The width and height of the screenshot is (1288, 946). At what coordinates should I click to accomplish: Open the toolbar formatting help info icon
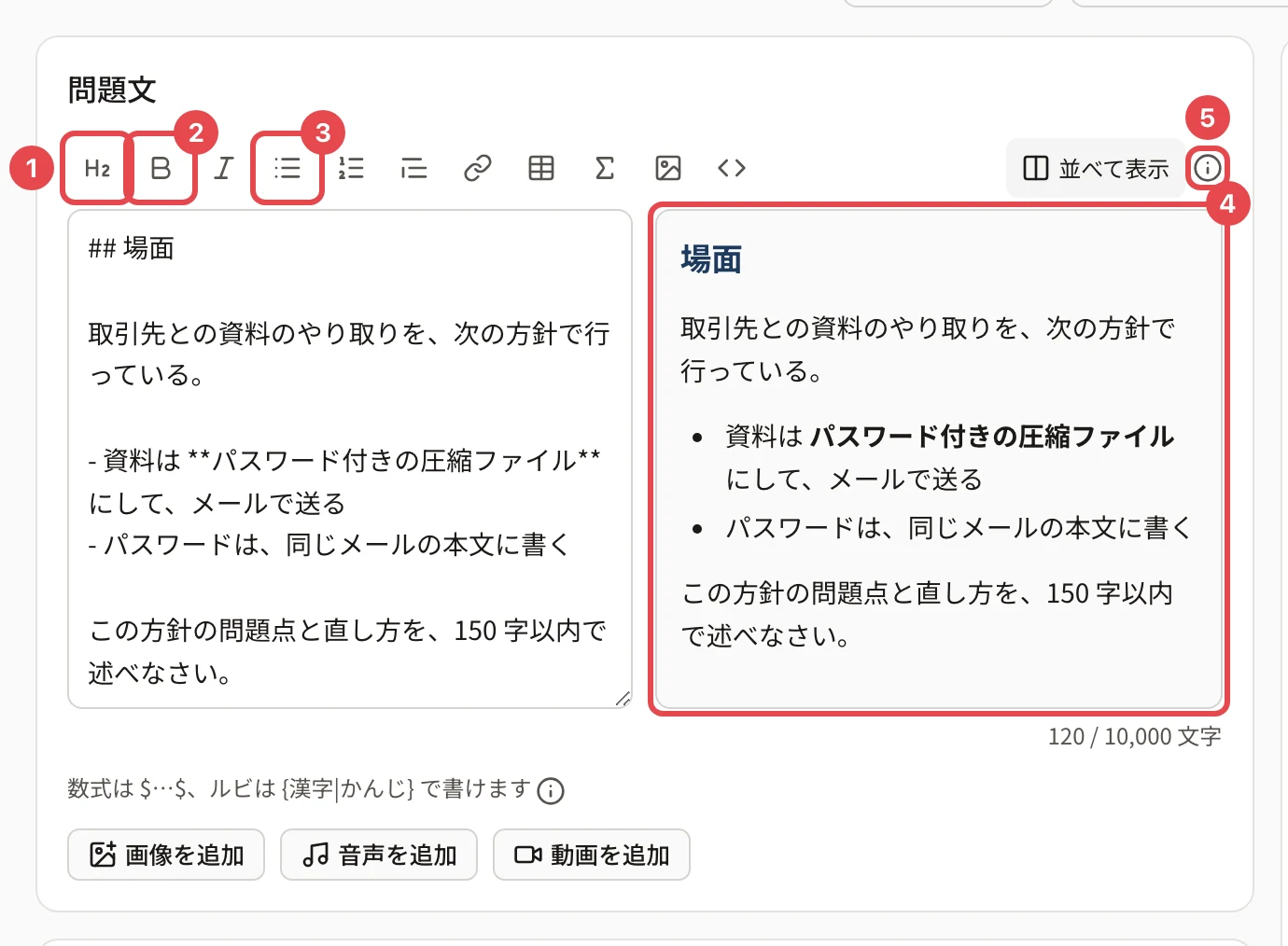(x=1208, y=168)
